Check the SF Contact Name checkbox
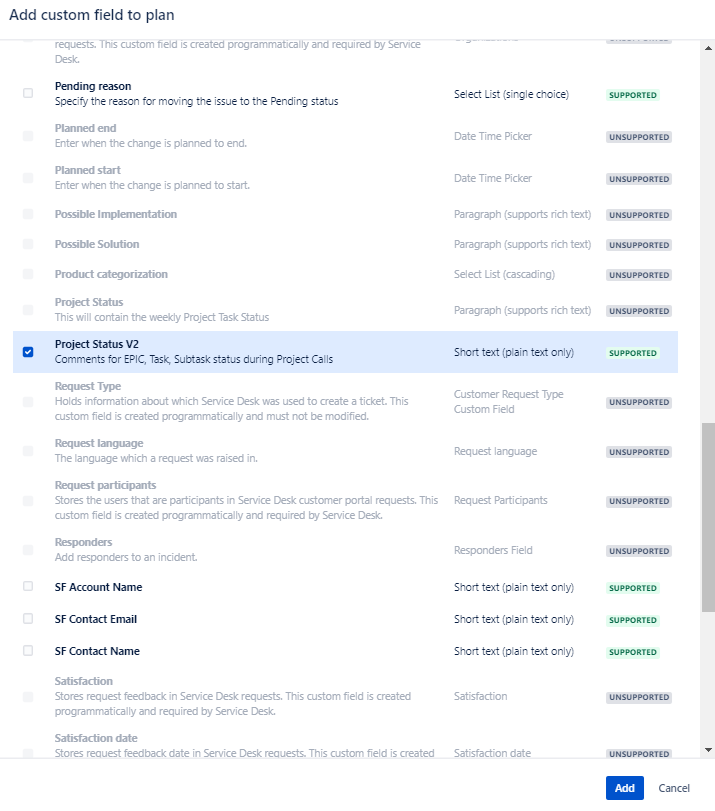Screen dimensions: 715x811 point(29,651)
